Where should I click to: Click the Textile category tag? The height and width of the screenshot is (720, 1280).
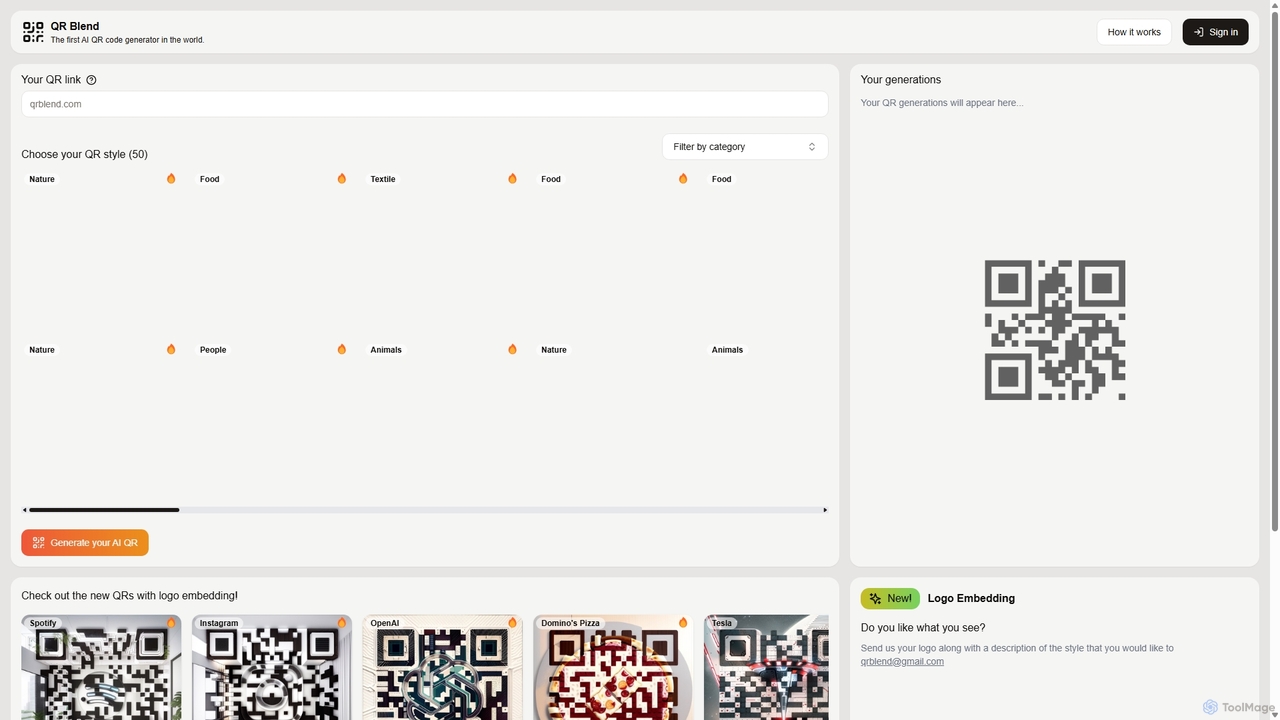[x=383, y=179]
